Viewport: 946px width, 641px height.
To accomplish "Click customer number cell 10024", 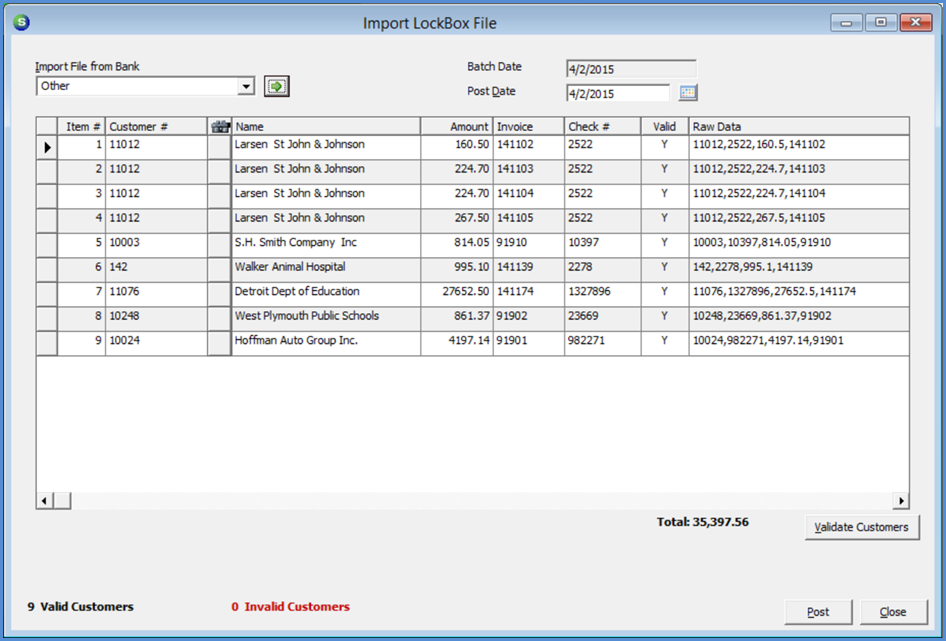I will click(x=156, y=343).
